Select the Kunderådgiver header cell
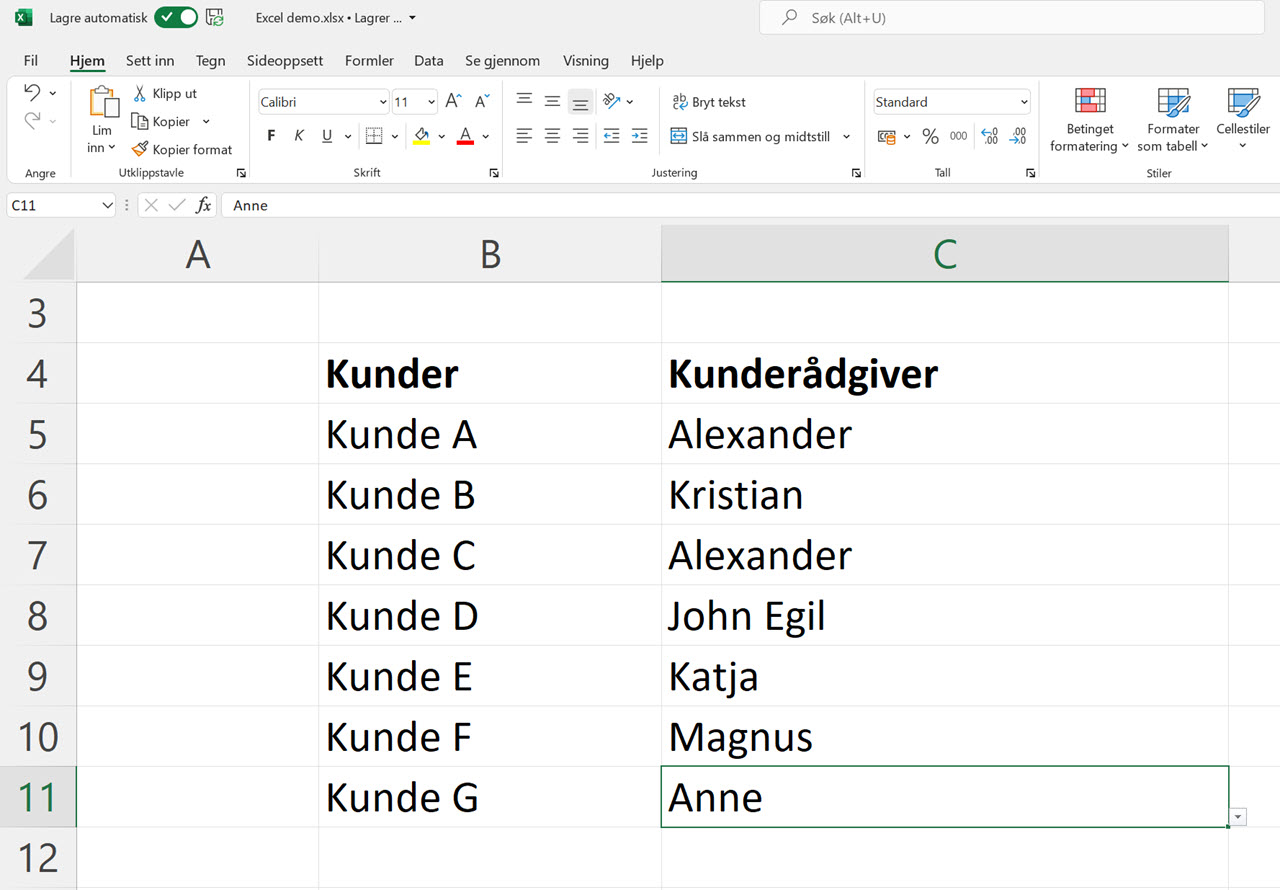The height and width of the screenshot is (890, 1280). [x=945, y=374]
